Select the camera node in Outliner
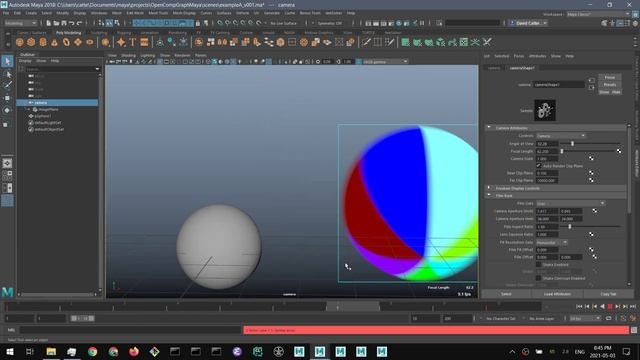The image size is (640, 360). click(57, 102)
